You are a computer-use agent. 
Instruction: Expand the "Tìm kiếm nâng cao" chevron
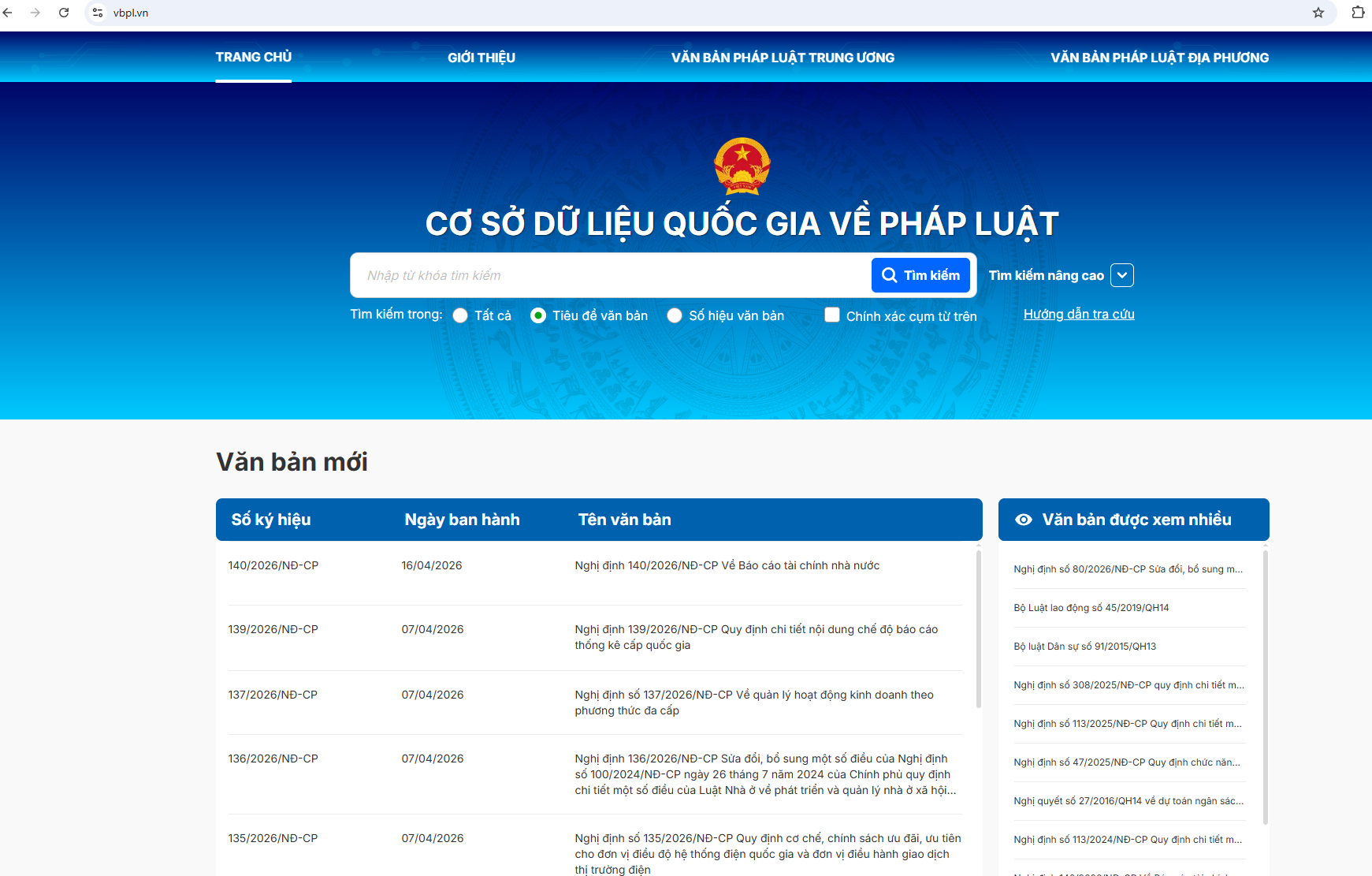(x=1121, y=275)
